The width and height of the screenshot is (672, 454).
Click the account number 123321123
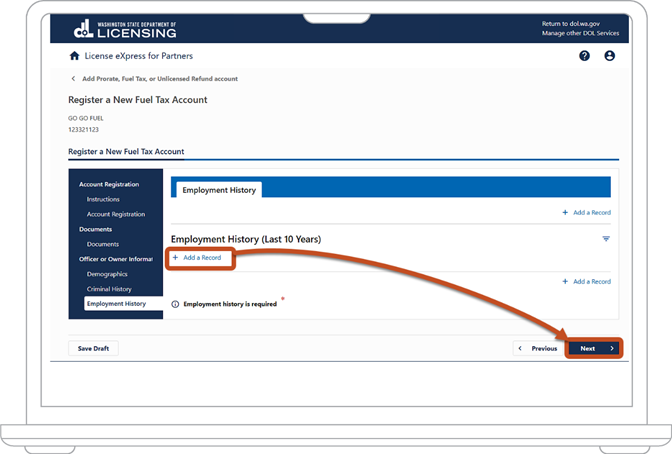(x=83, y=129)
